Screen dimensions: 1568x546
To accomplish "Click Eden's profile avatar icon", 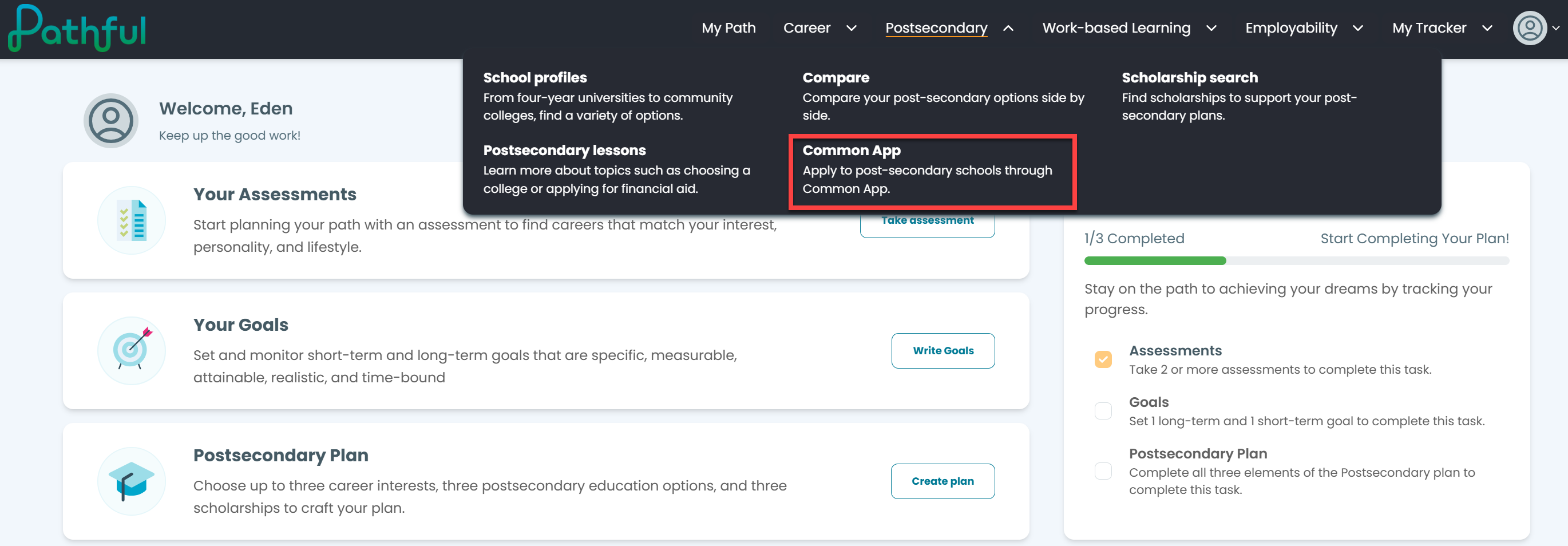I will (x=111, y=121).
